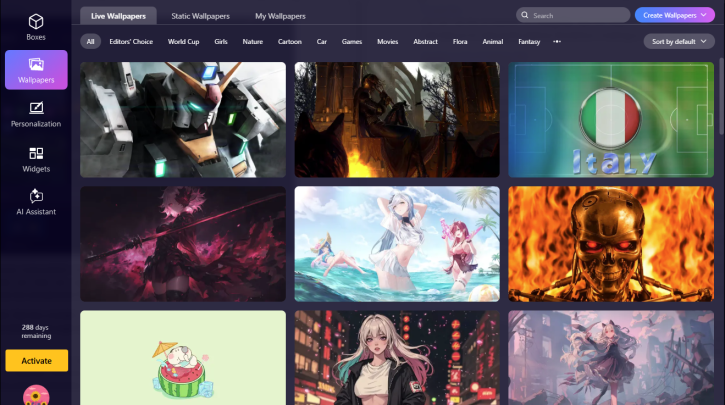Open the dark cathedral fire wallpaper thumbnail

[397, 120]
